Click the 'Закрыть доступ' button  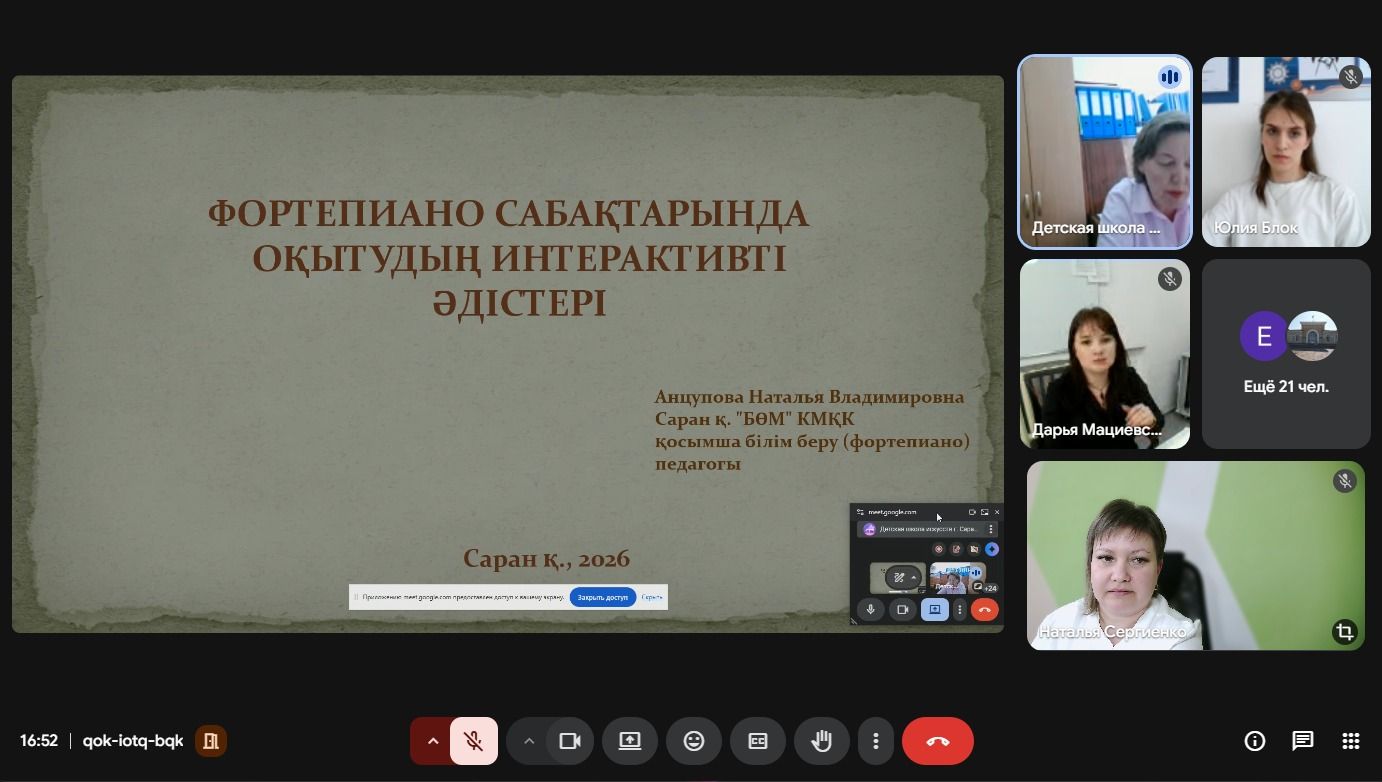coord(603,597)
